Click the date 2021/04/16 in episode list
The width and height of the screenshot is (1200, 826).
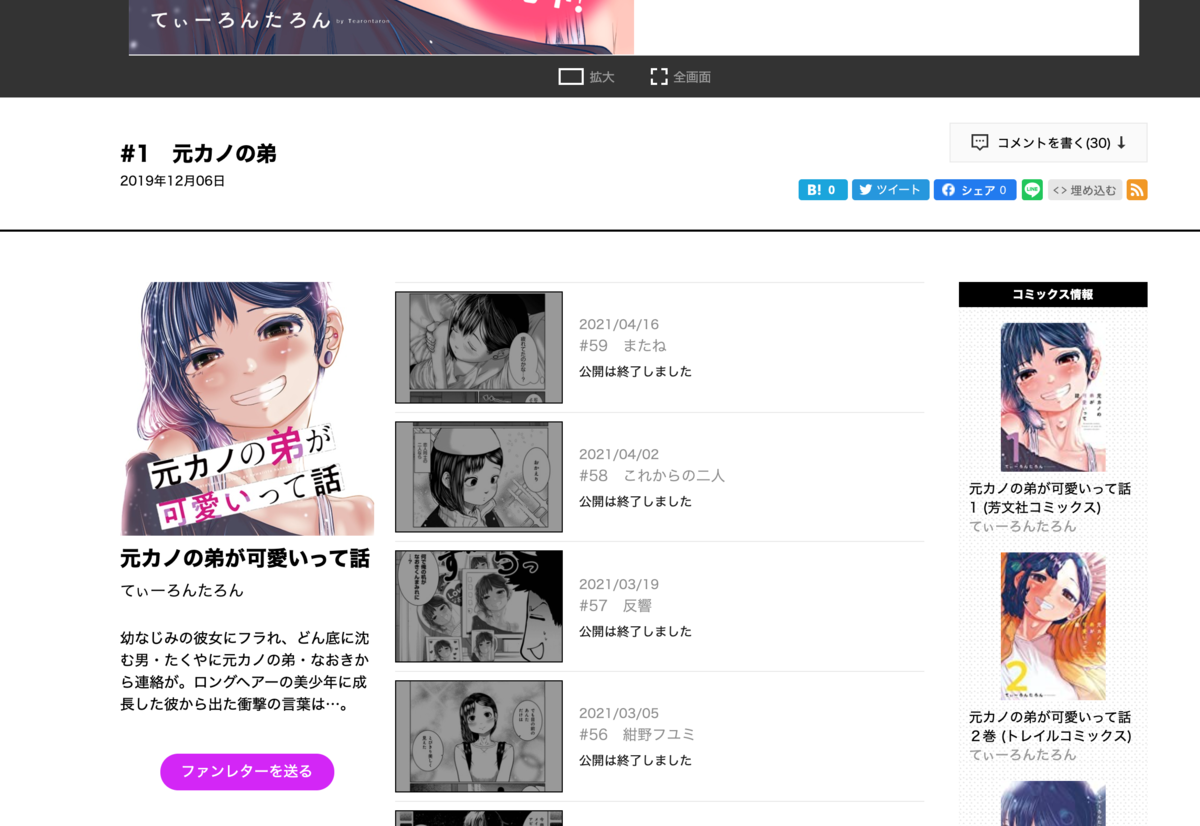[x=619, y=324]
